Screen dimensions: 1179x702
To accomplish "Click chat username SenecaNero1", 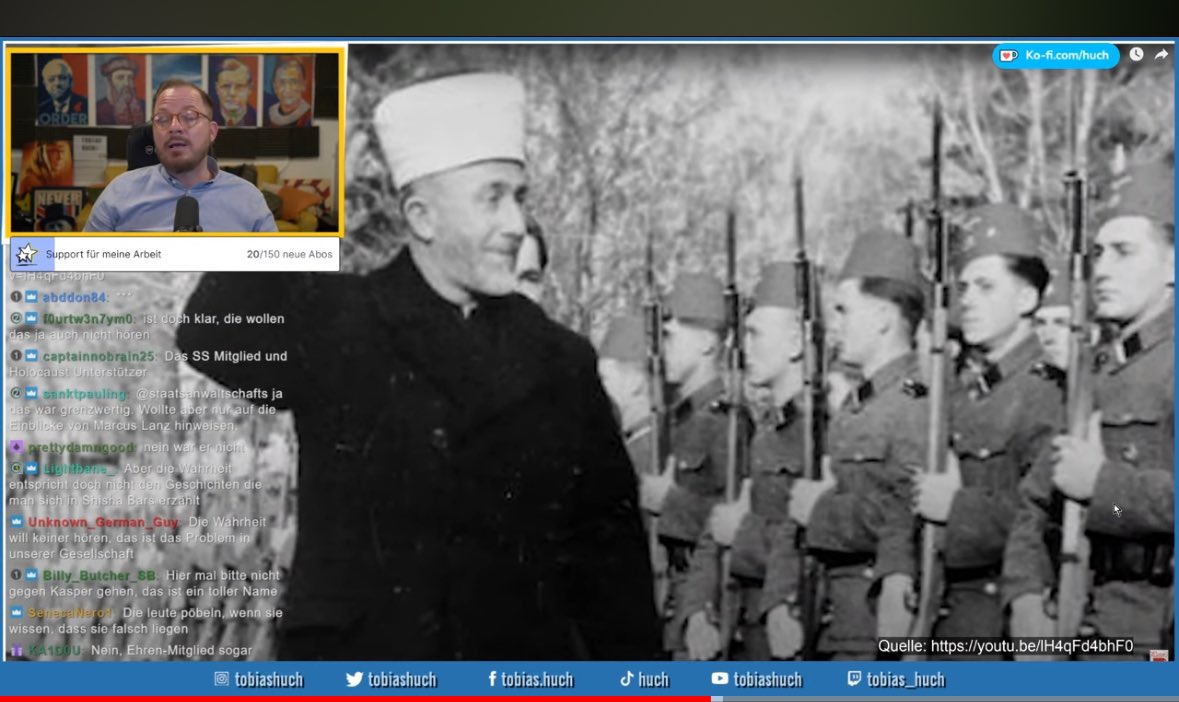I will coord(69,613).
